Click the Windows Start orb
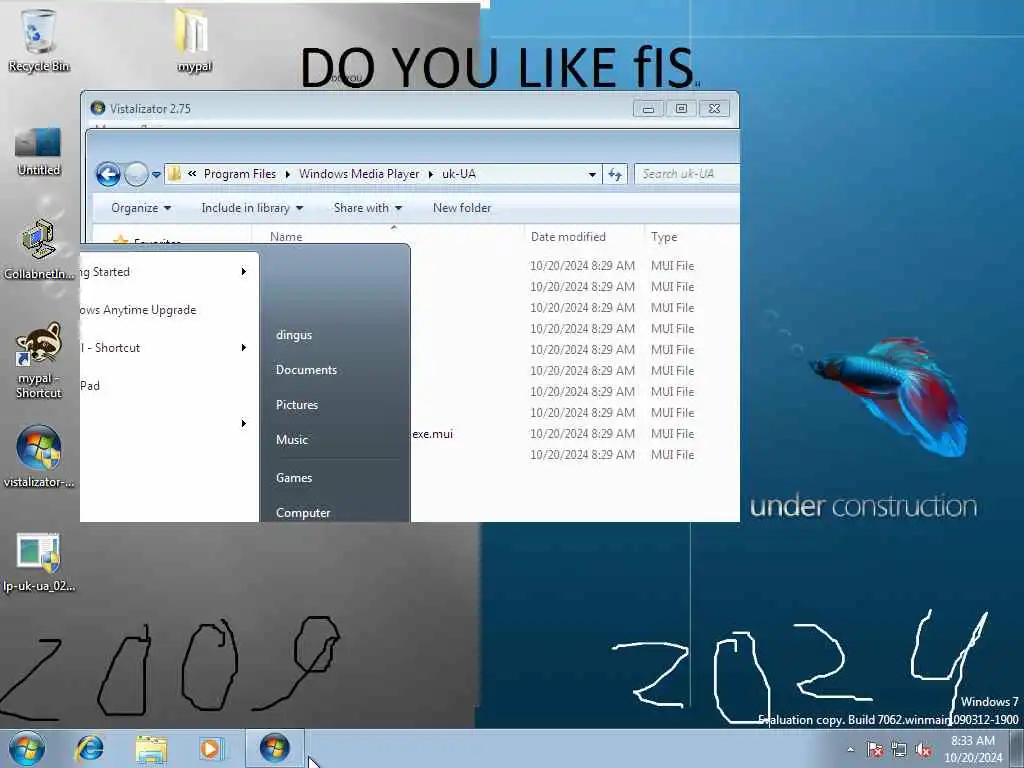Viewport: 1024px width, 768px height. [27, 748]
